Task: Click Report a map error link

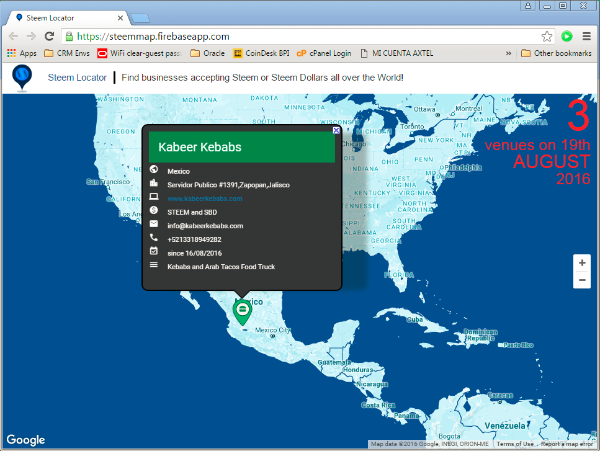Action: 567,444
